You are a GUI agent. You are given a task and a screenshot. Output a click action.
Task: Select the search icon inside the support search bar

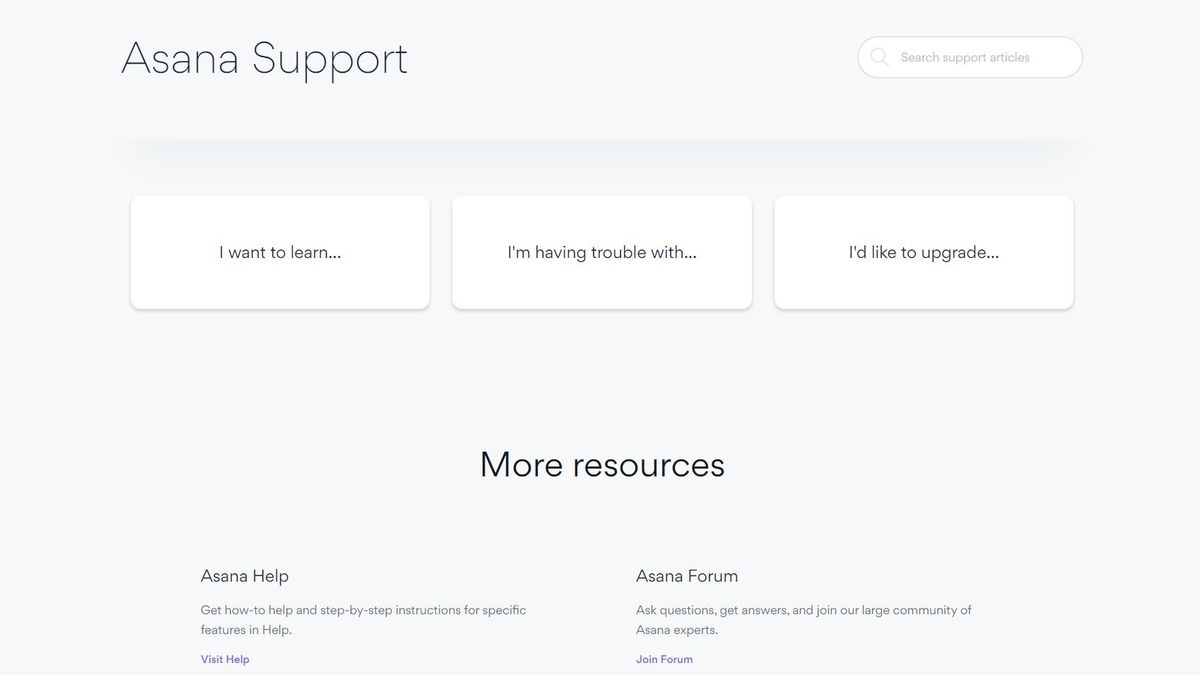pyautogui.click(x=879, y=57)
